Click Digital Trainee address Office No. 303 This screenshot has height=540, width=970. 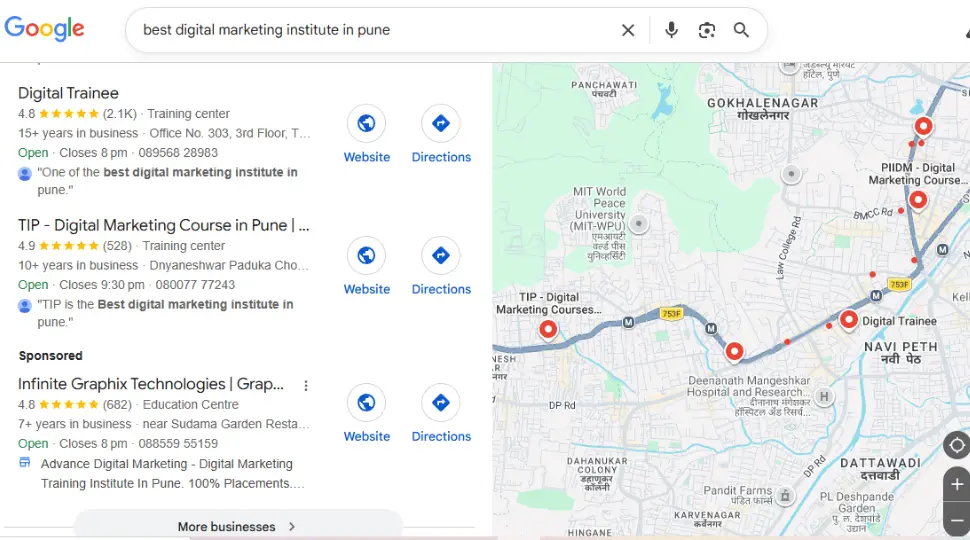[230, 133]
